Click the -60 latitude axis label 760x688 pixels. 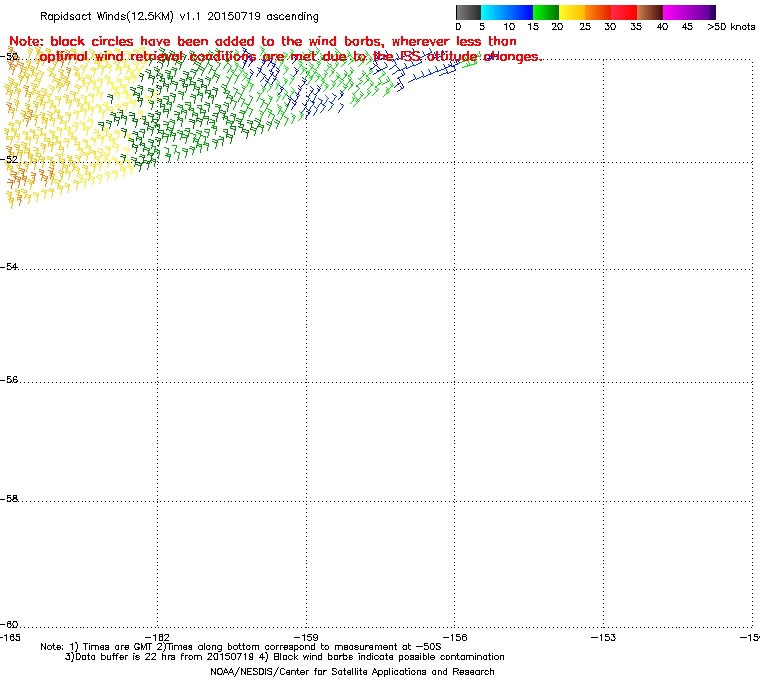10,624
